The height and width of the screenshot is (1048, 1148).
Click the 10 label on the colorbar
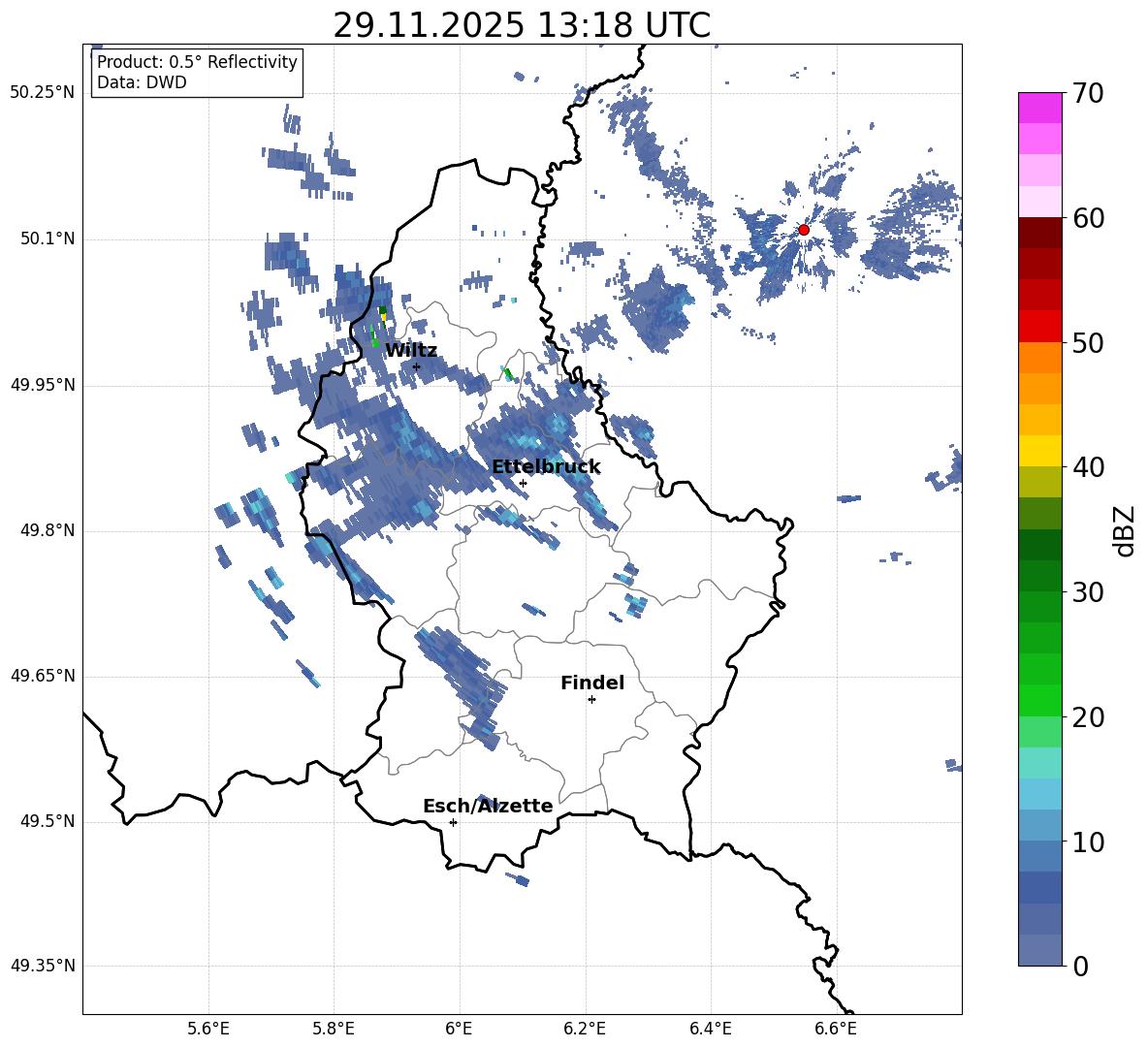pos(1088,842)
